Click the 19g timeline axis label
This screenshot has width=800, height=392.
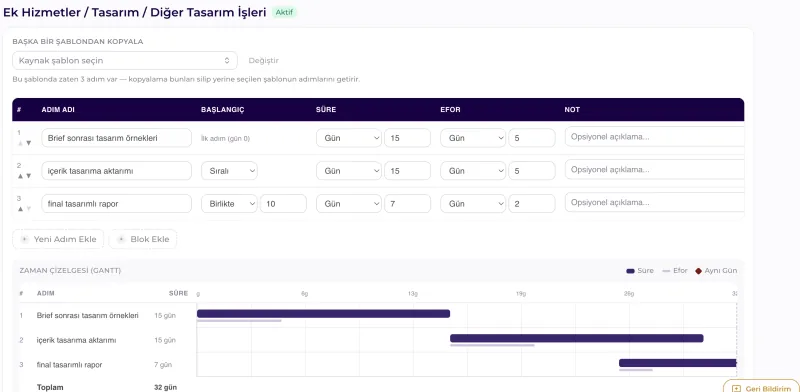(x=520, y=293)
